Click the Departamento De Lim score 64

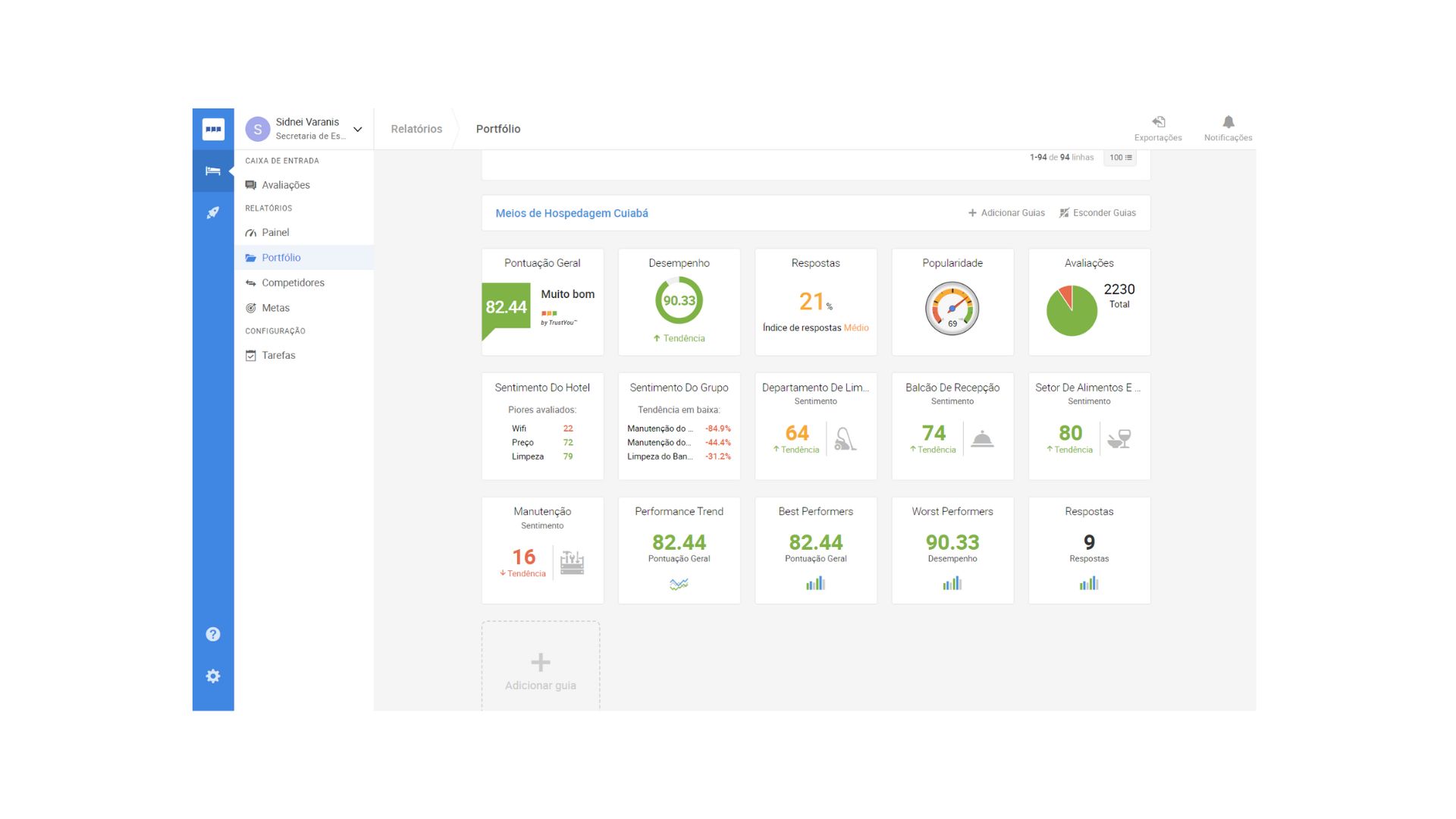coord(797,432)
